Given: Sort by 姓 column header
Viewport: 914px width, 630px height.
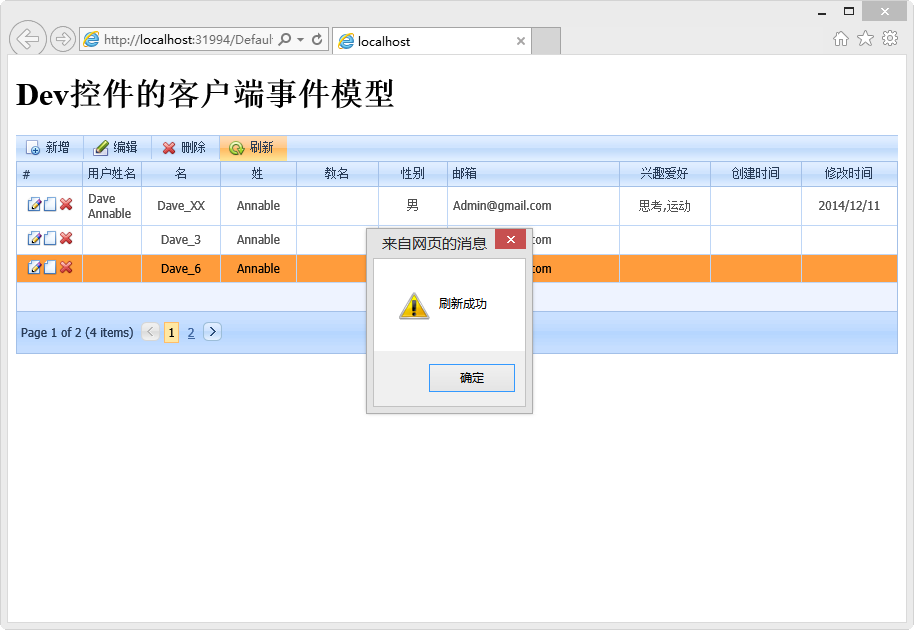Looking at the screenshot, I should click(258, 174).
